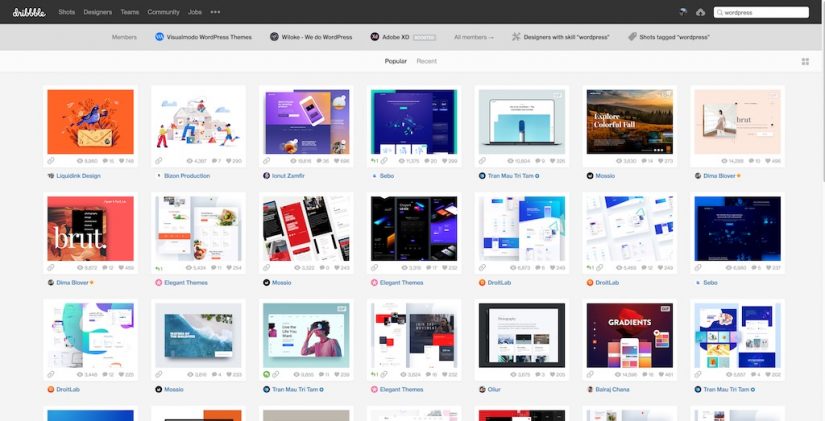Open Designers with skill "wordpress"

[566, 37]
